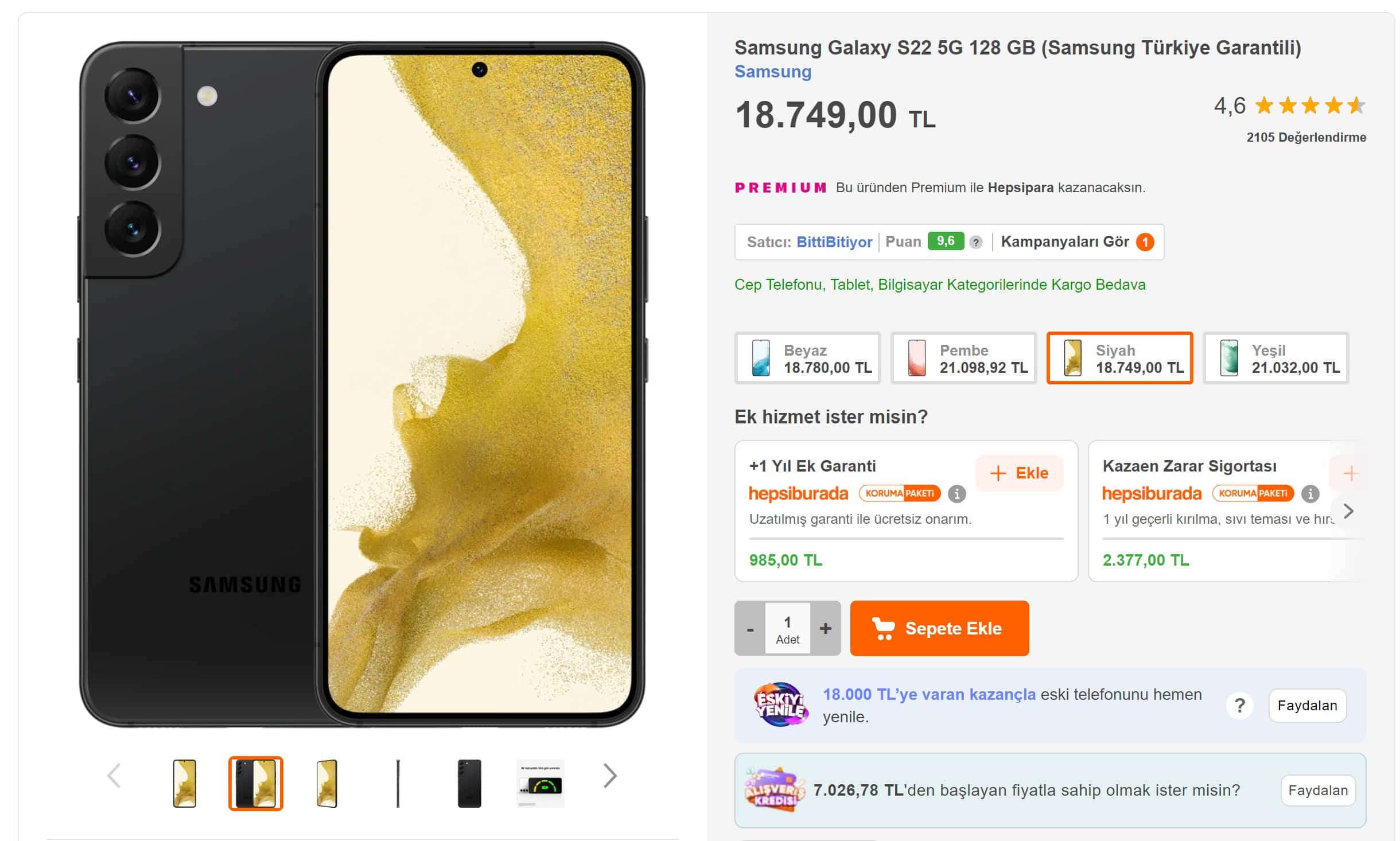Click the star rating icons

pos(1310,106)
